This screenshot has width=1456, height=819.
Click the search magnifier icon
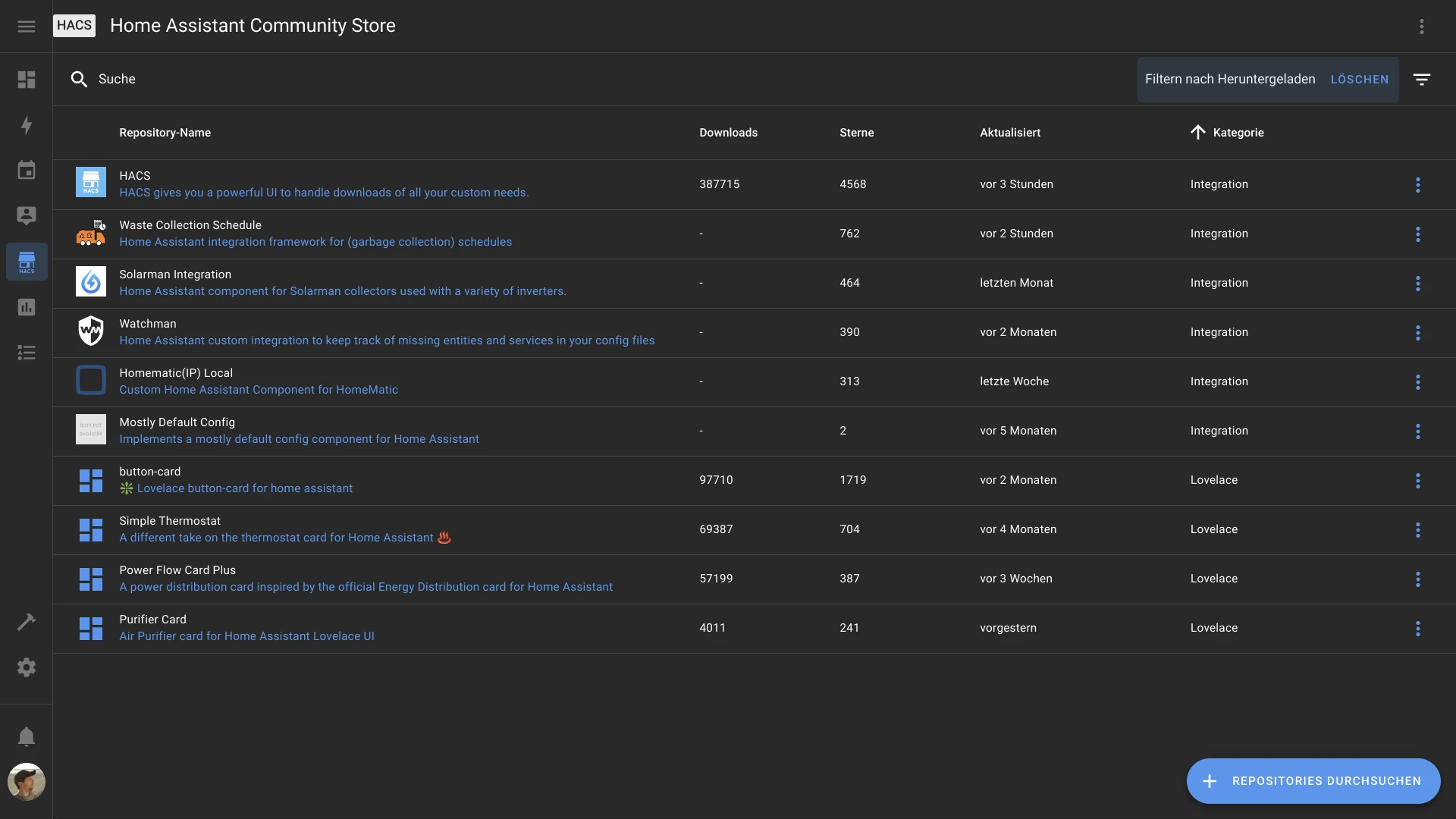79,79
